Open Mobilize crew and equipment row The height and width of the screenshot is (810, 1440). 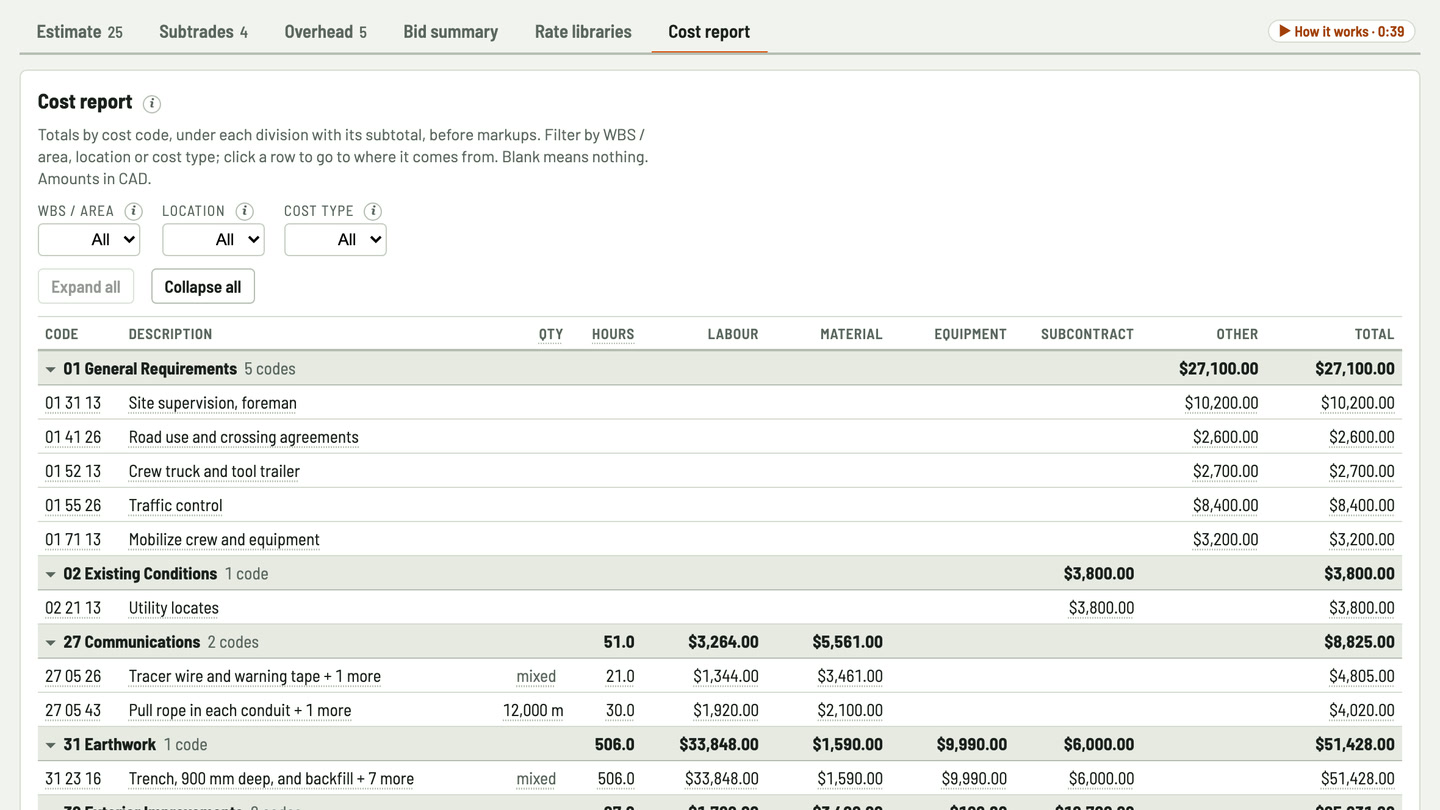pyautogui.click(x=720, y=539)
